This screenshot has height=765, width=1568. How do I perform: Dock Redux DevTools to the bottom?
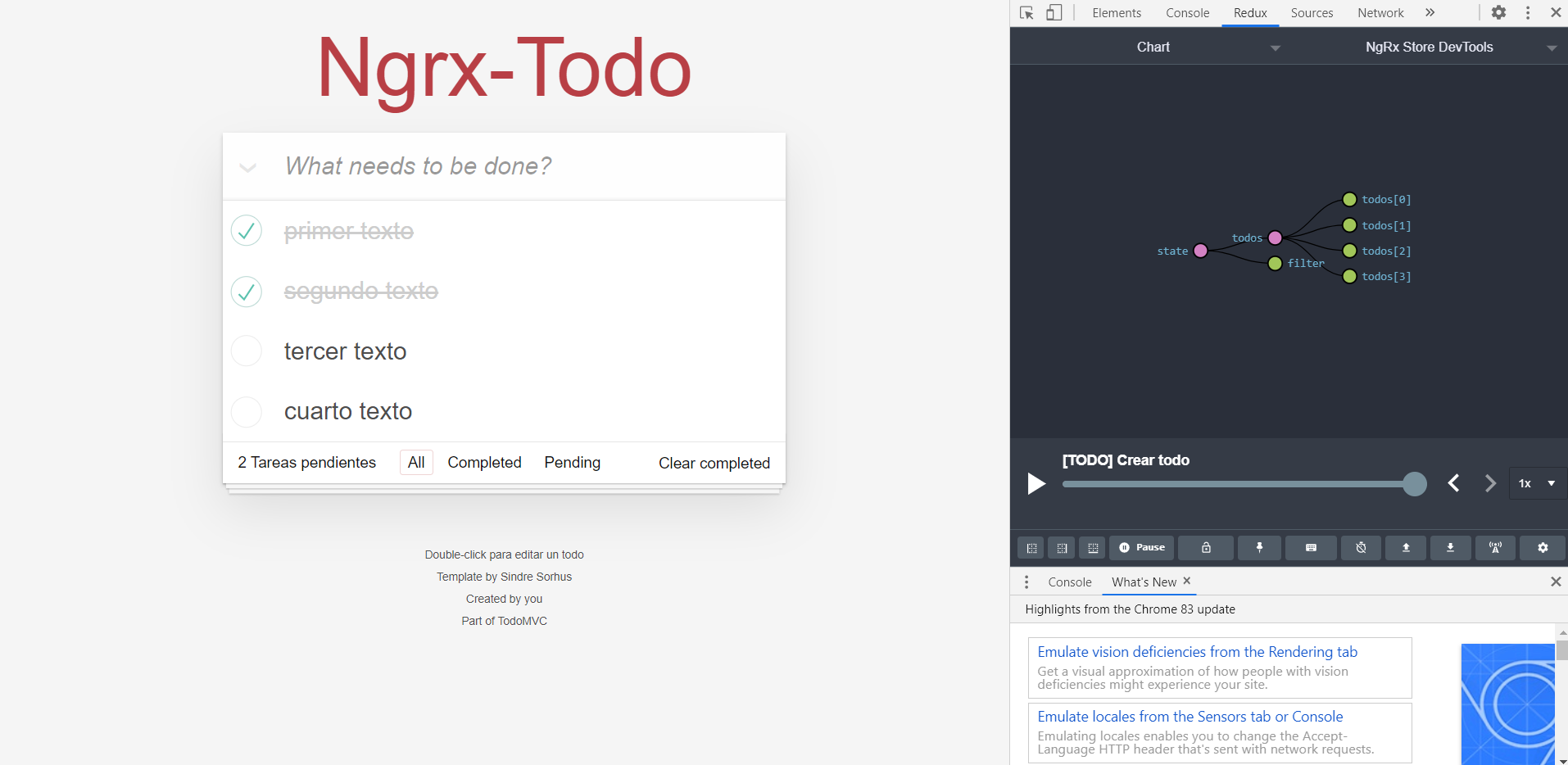coord(1092,548)
